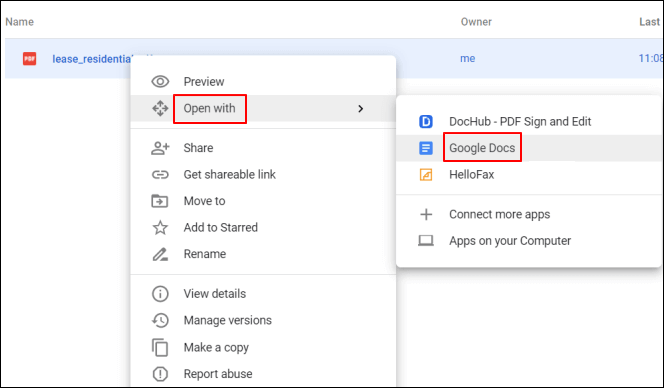Click the info circle View details icon

160,294
